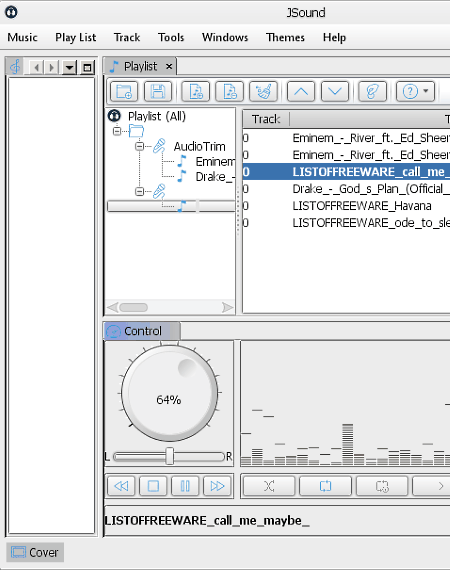450x570 pixels.
Task: Clear playlist with the broom icon
Action: [x=264, y=91]
